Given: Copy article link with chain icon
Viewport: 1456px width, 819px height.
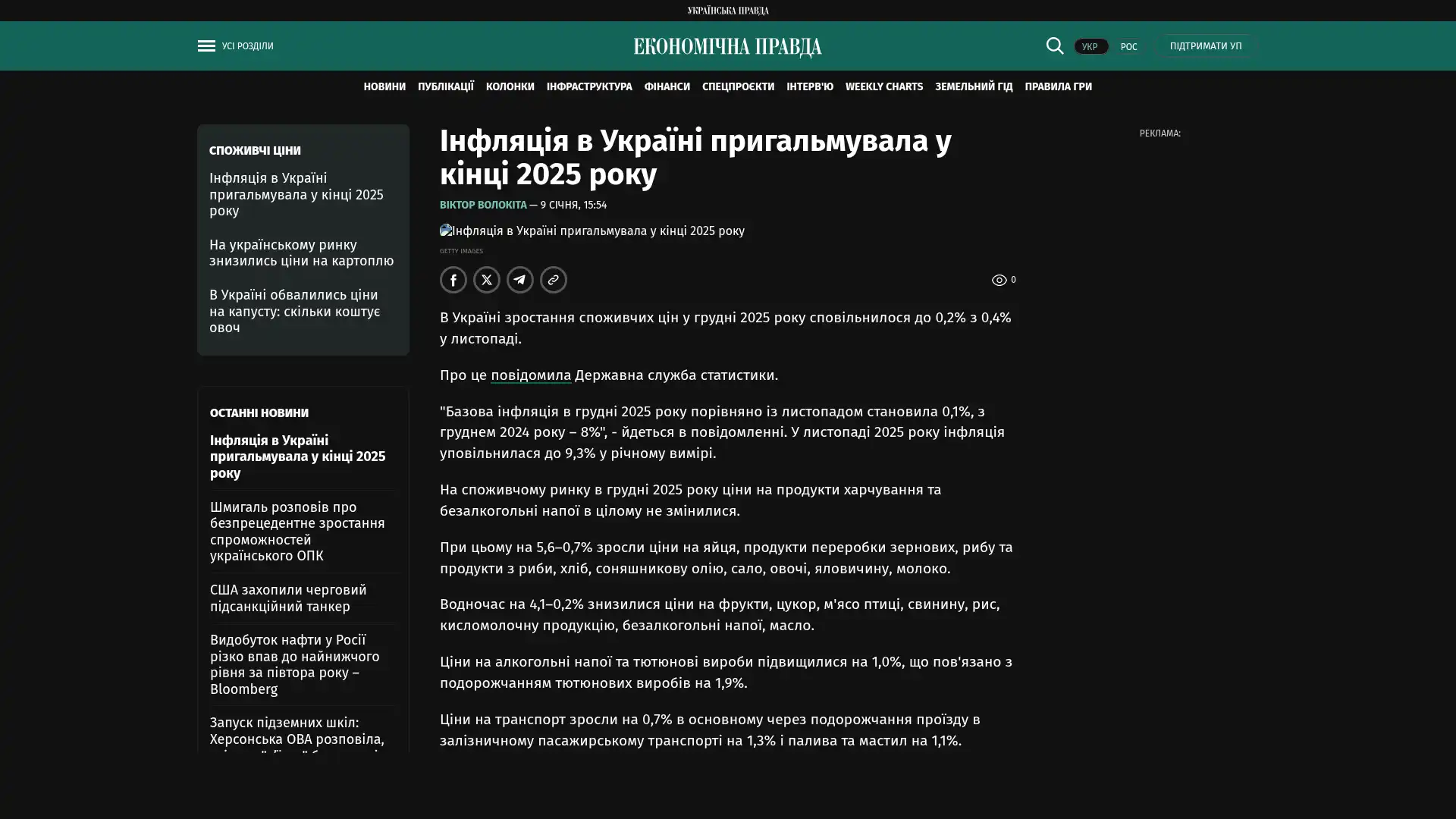Looking at the screenshot, I should tap(553, 280).
